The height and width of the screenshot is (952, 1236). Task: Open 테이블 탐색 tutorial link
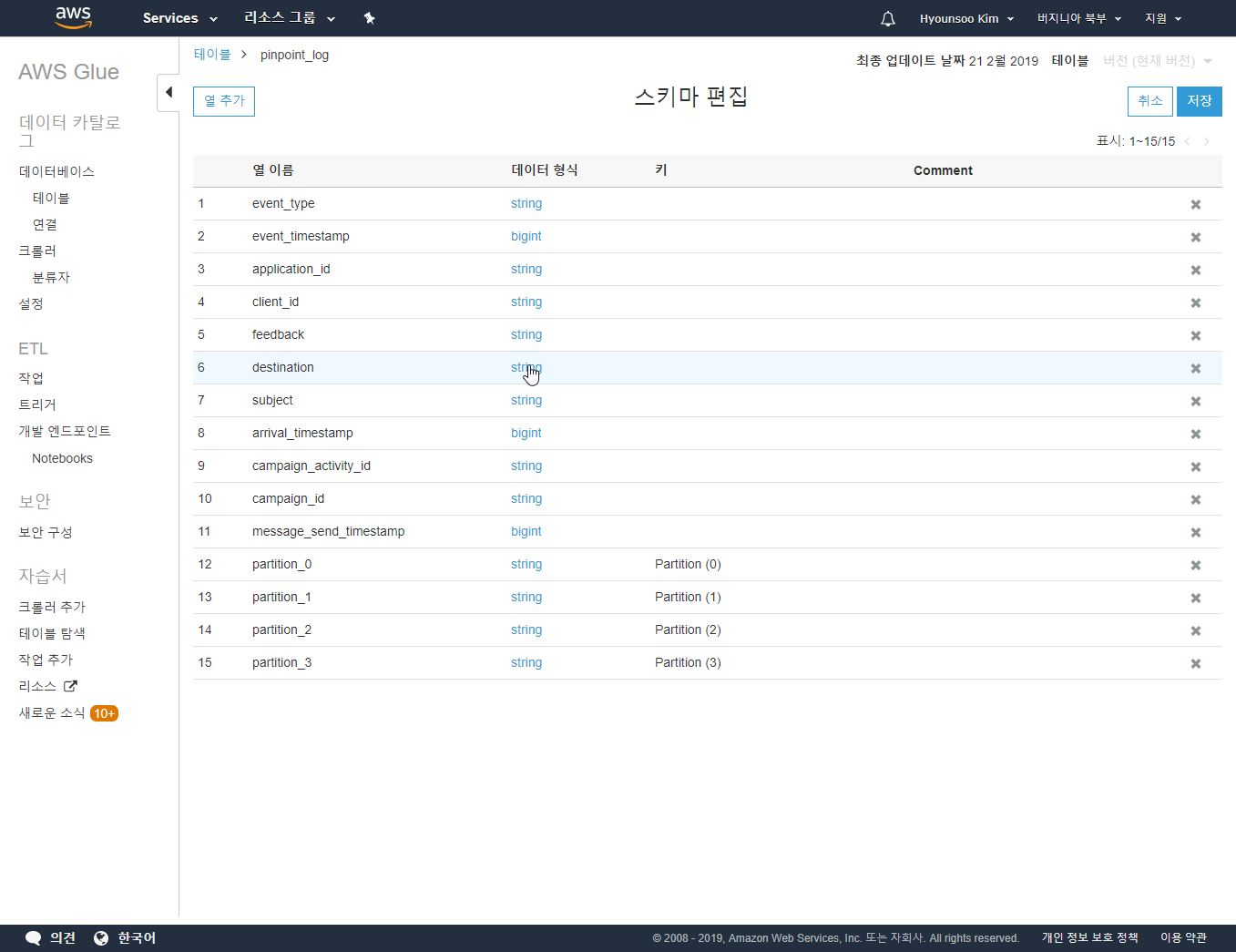pyautogui.click(x=52, y=633)
